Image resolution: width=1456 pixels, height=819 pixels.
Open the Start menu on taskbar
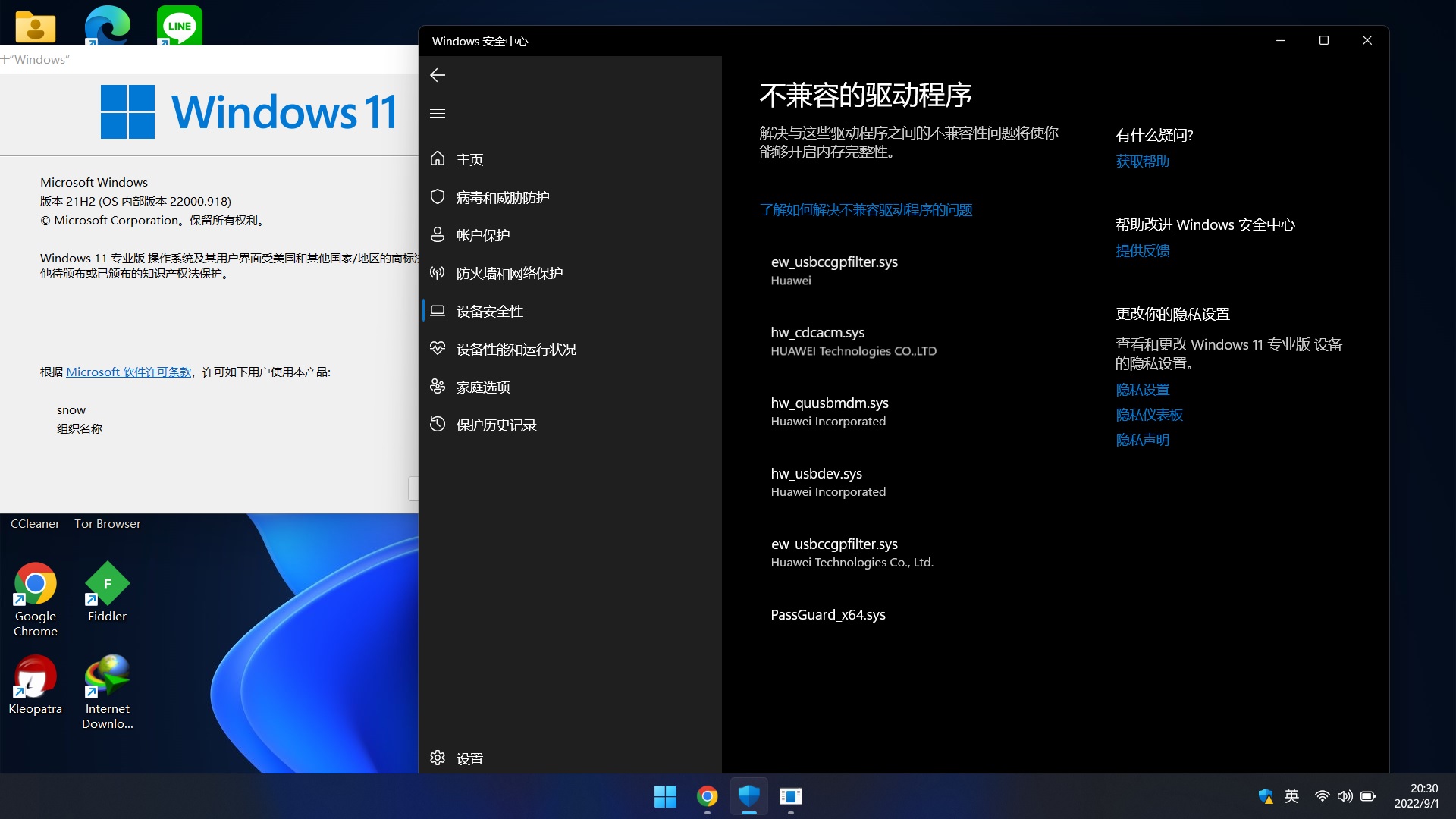pyautogui.click(x=665, y=796)
